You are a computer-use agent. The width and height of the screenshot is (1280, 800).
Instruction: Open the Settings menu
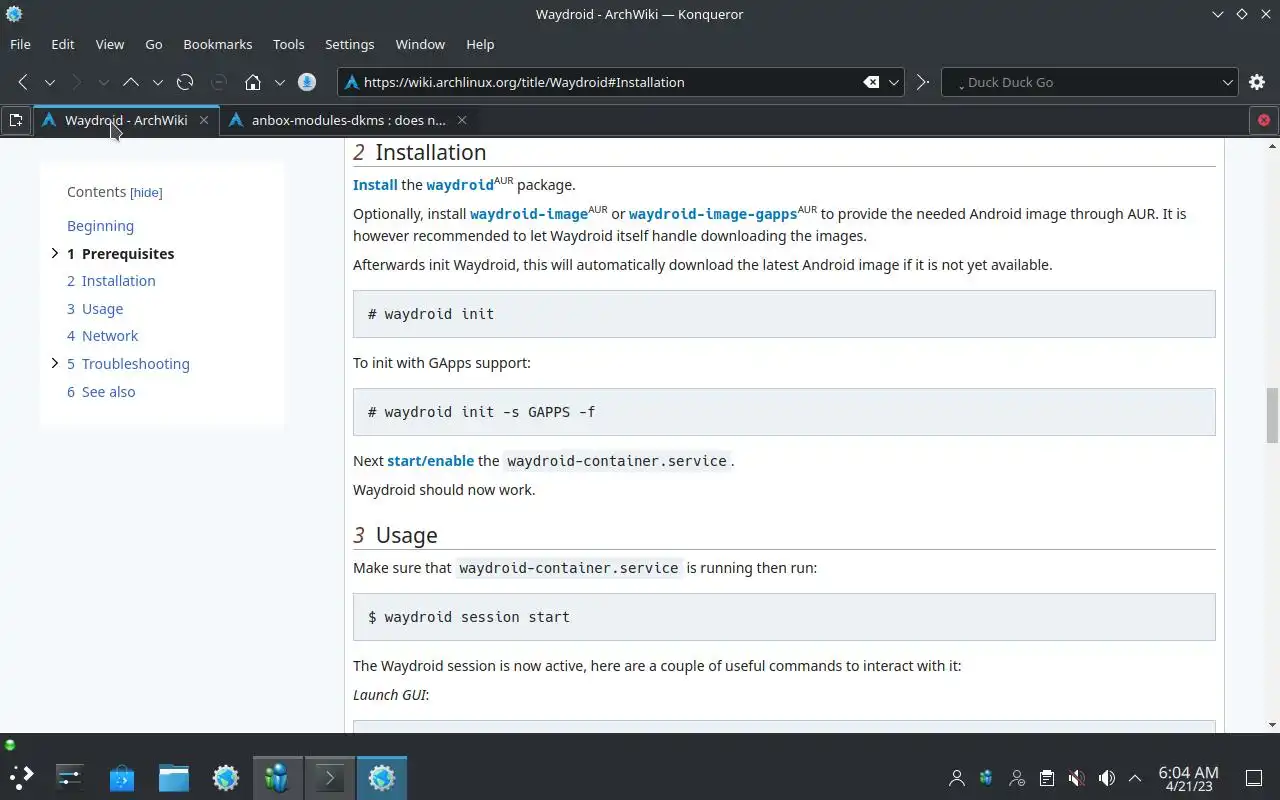350,44
